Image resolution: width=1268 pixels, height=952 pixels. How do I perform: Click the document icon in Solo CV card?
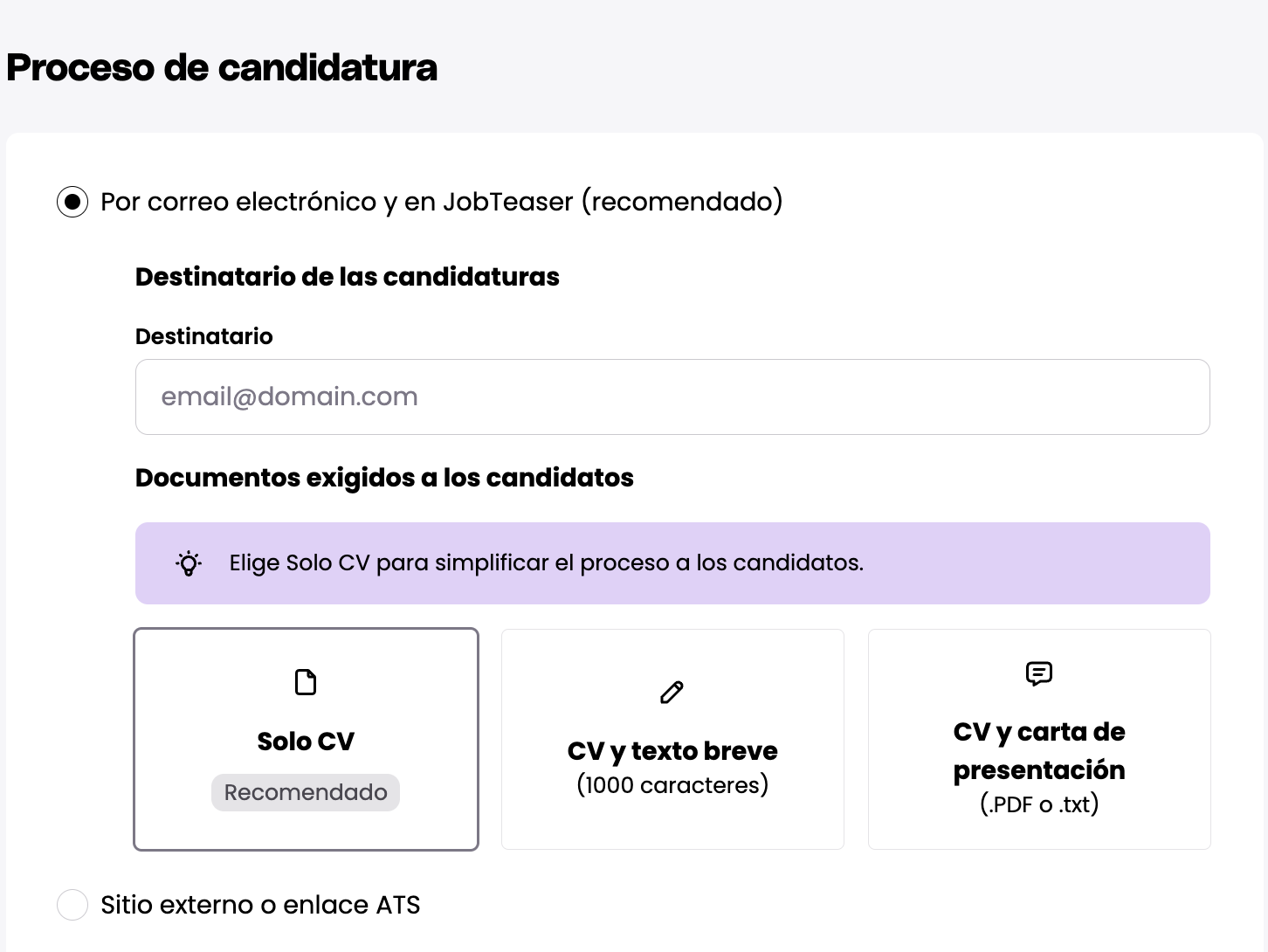[306, 682]
